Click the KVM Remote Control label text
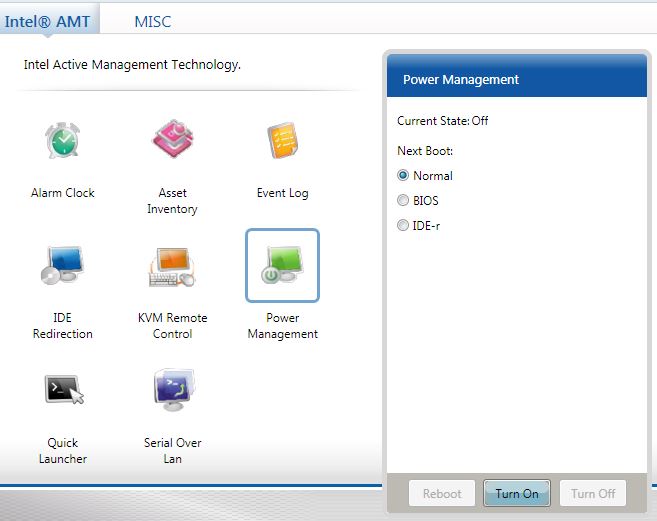 click(x=173, y=326)
